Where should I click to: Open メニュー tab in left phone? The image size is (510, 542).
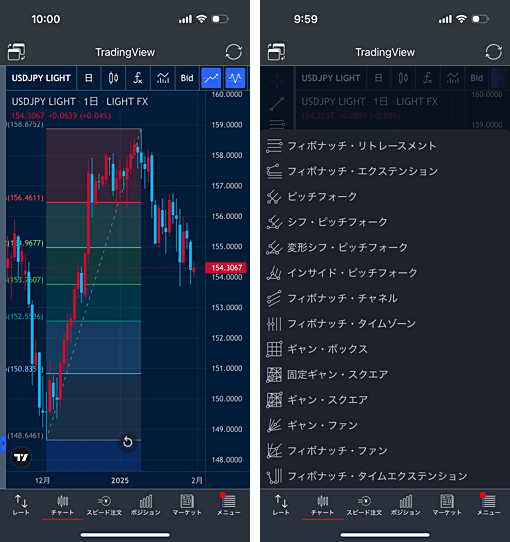[x=229, y=505]
